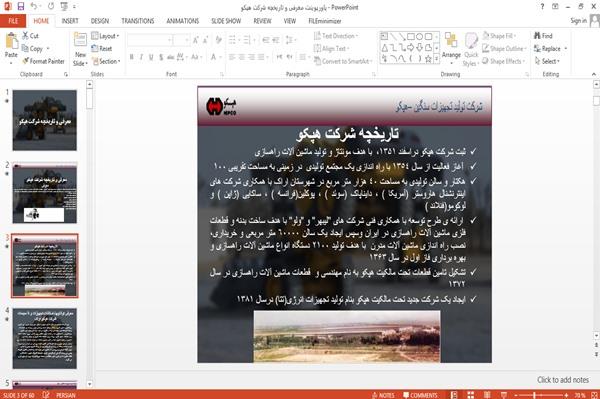The height and width of the screenshot is (399, 600).
Task: Toggle numbered list
Action: tap(248, 40)
